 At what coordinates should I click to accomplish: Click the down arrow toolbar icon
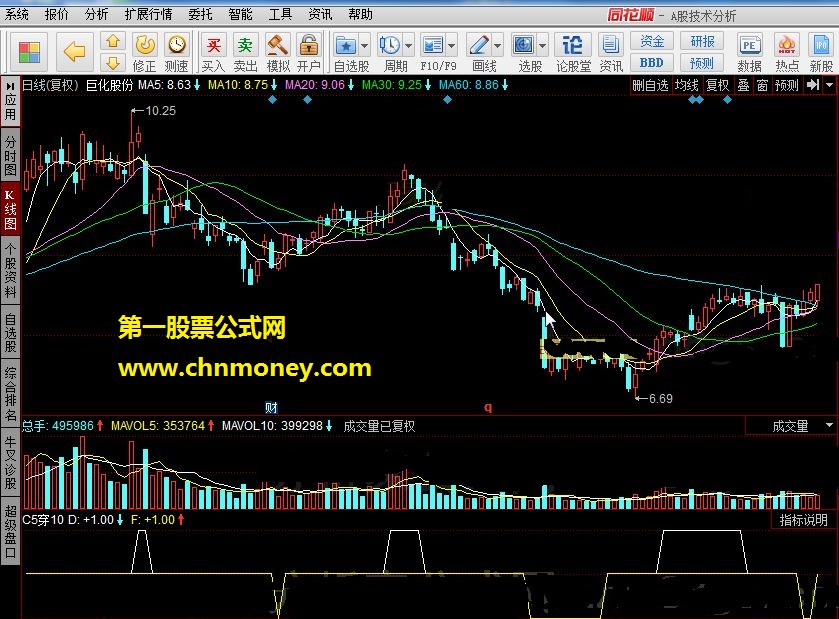113,63
